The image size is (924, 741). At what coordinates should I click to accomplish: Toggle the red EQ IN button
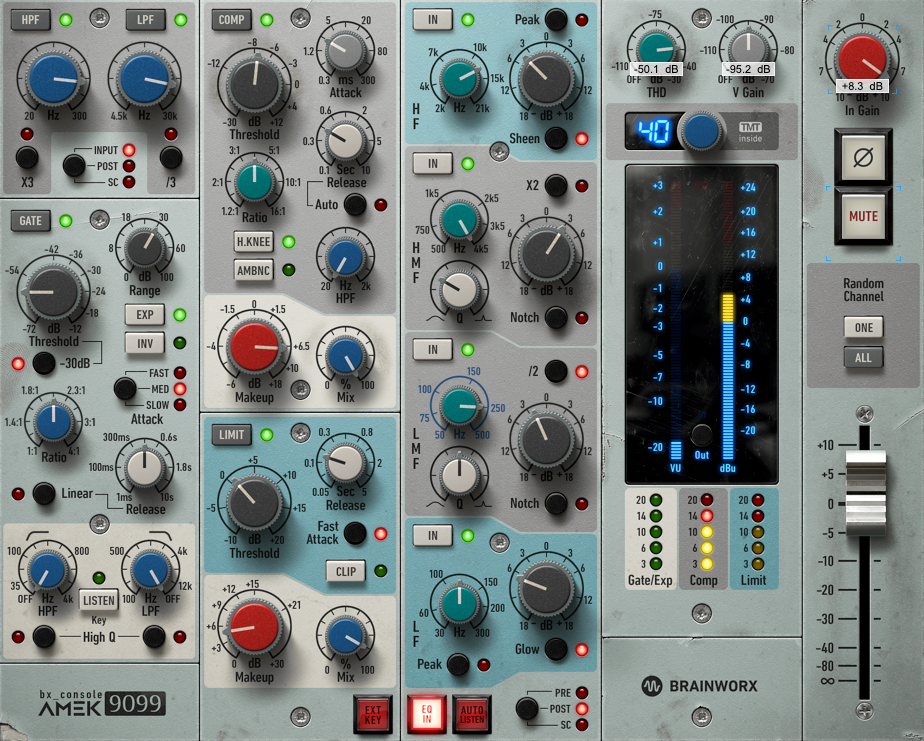(x=427, y=714)
